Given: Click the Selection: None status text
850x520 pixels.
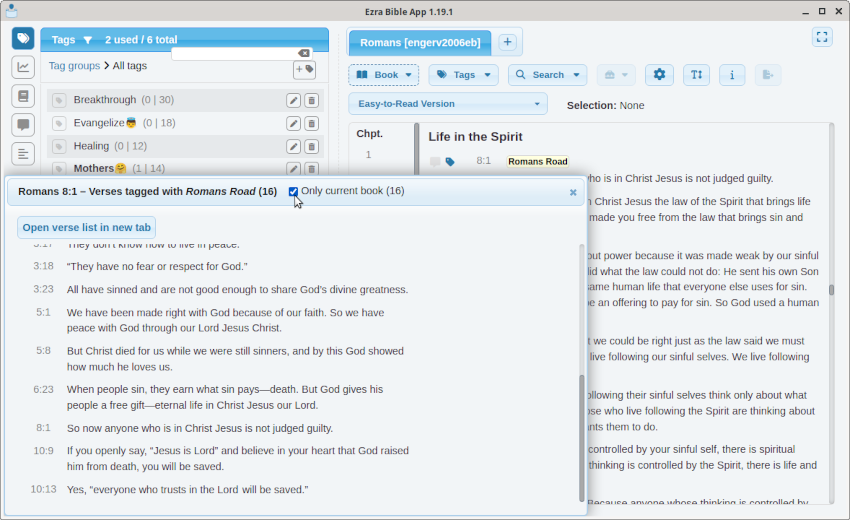Looking at the screenshot, I should (x=606, y=105).
